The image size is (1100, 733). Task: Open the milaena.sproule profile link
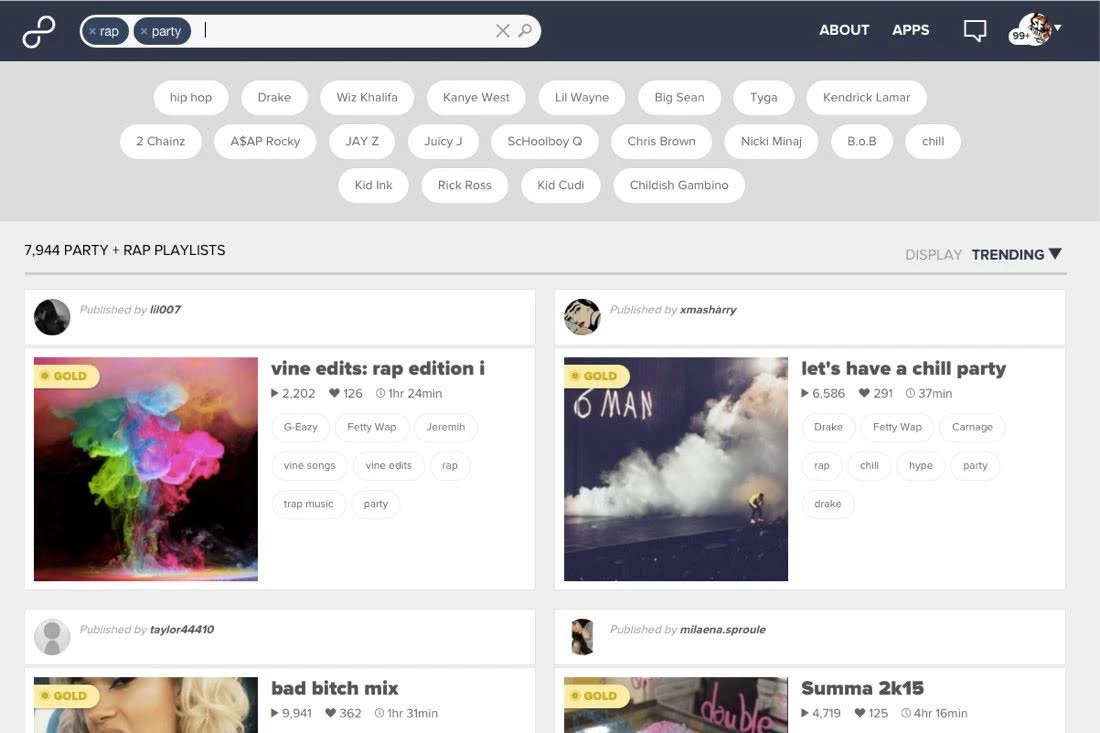point(723,629)
